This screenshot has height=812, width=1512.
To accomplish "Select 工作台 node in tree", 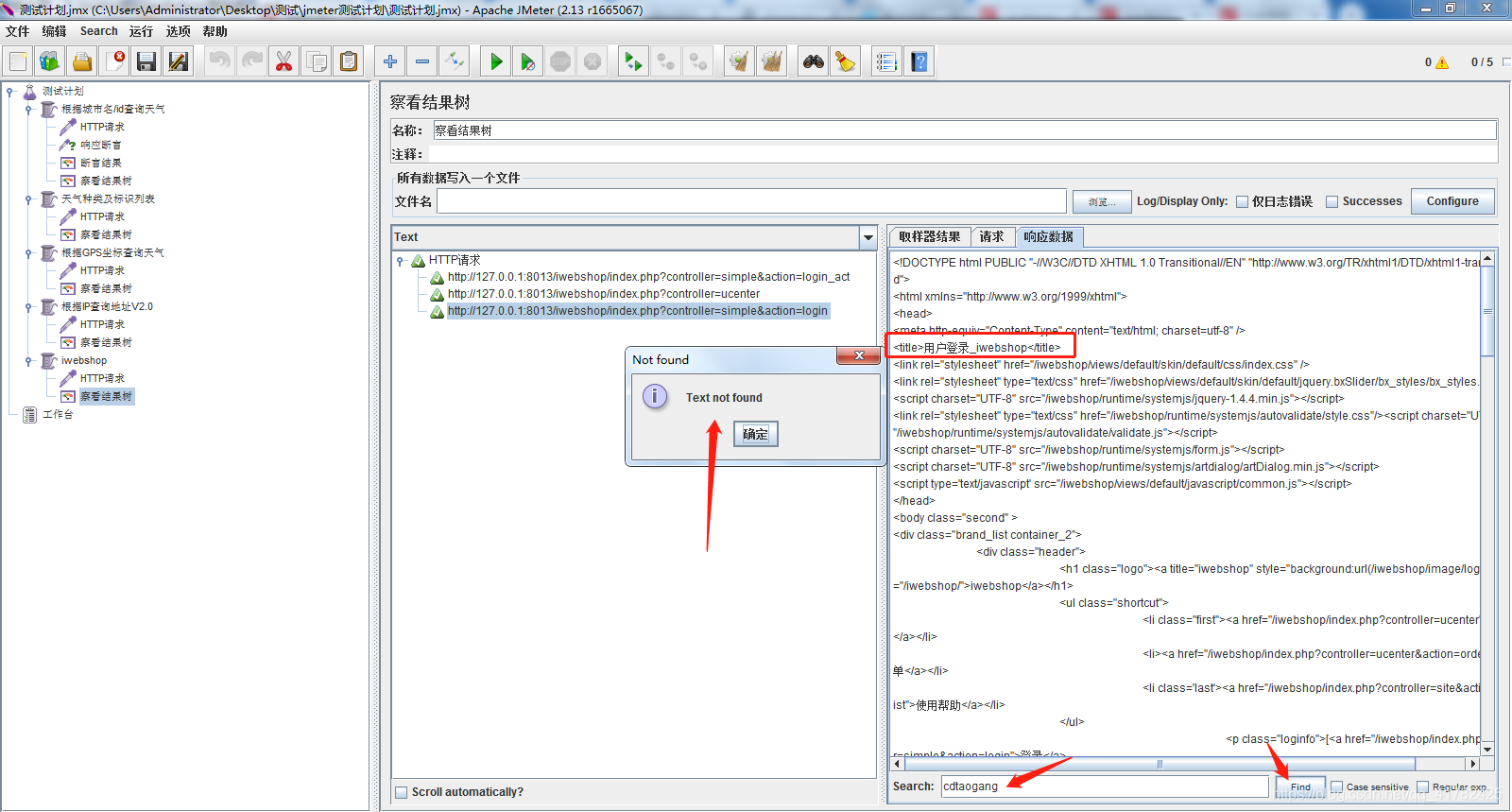I will click(58, 415).
